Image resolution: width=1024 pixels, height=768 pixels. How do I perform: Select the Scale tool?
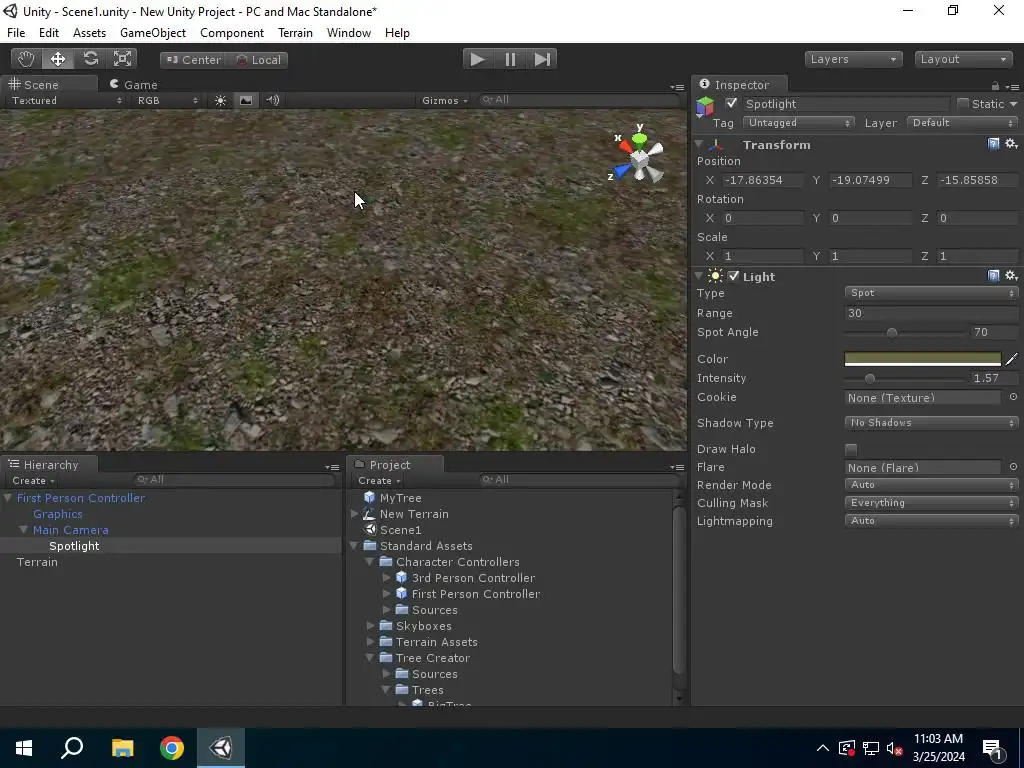(122, 59)
